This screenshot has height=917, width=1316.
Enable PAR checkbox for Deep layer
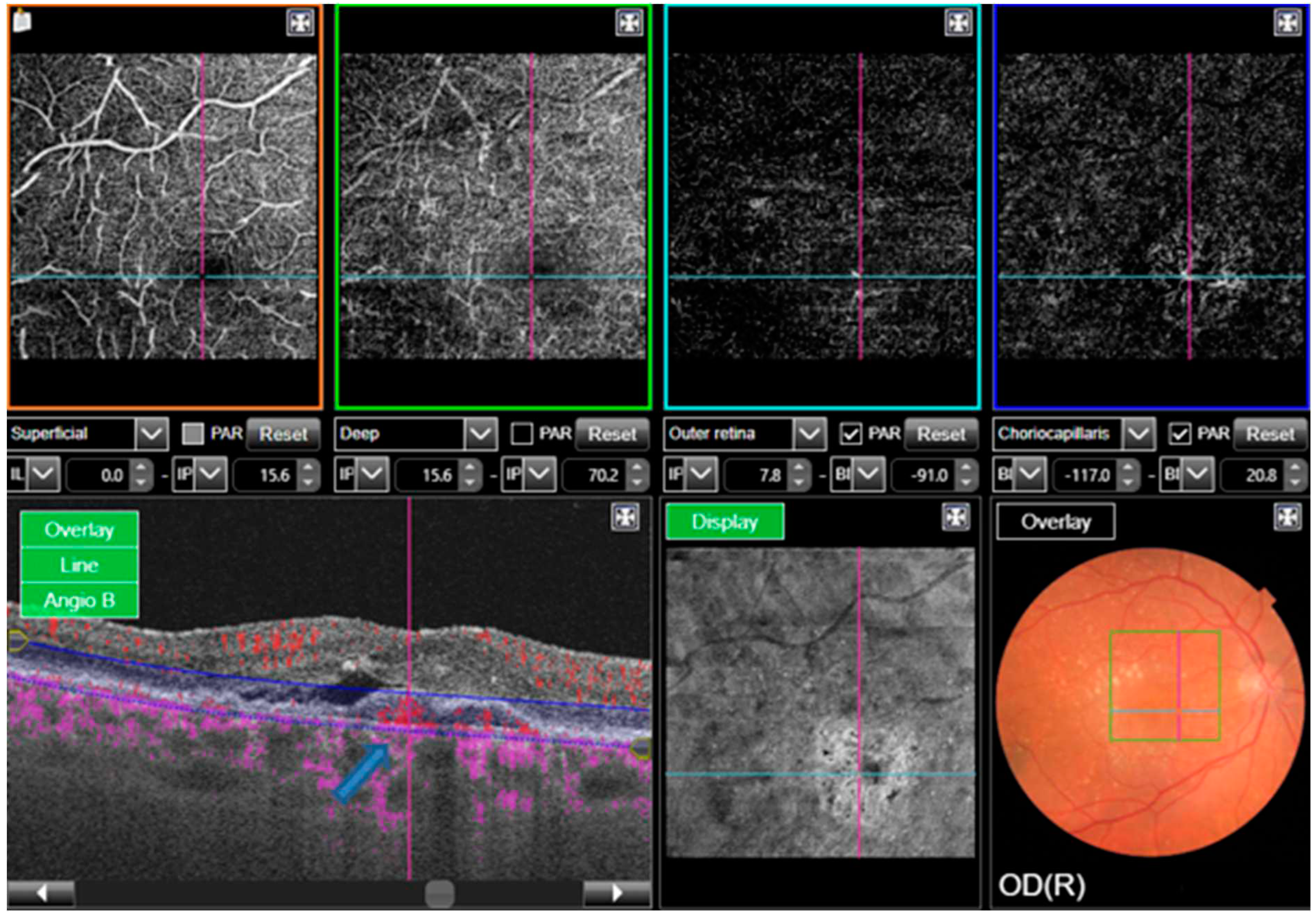pyautogui.click(x=521, y=433)
